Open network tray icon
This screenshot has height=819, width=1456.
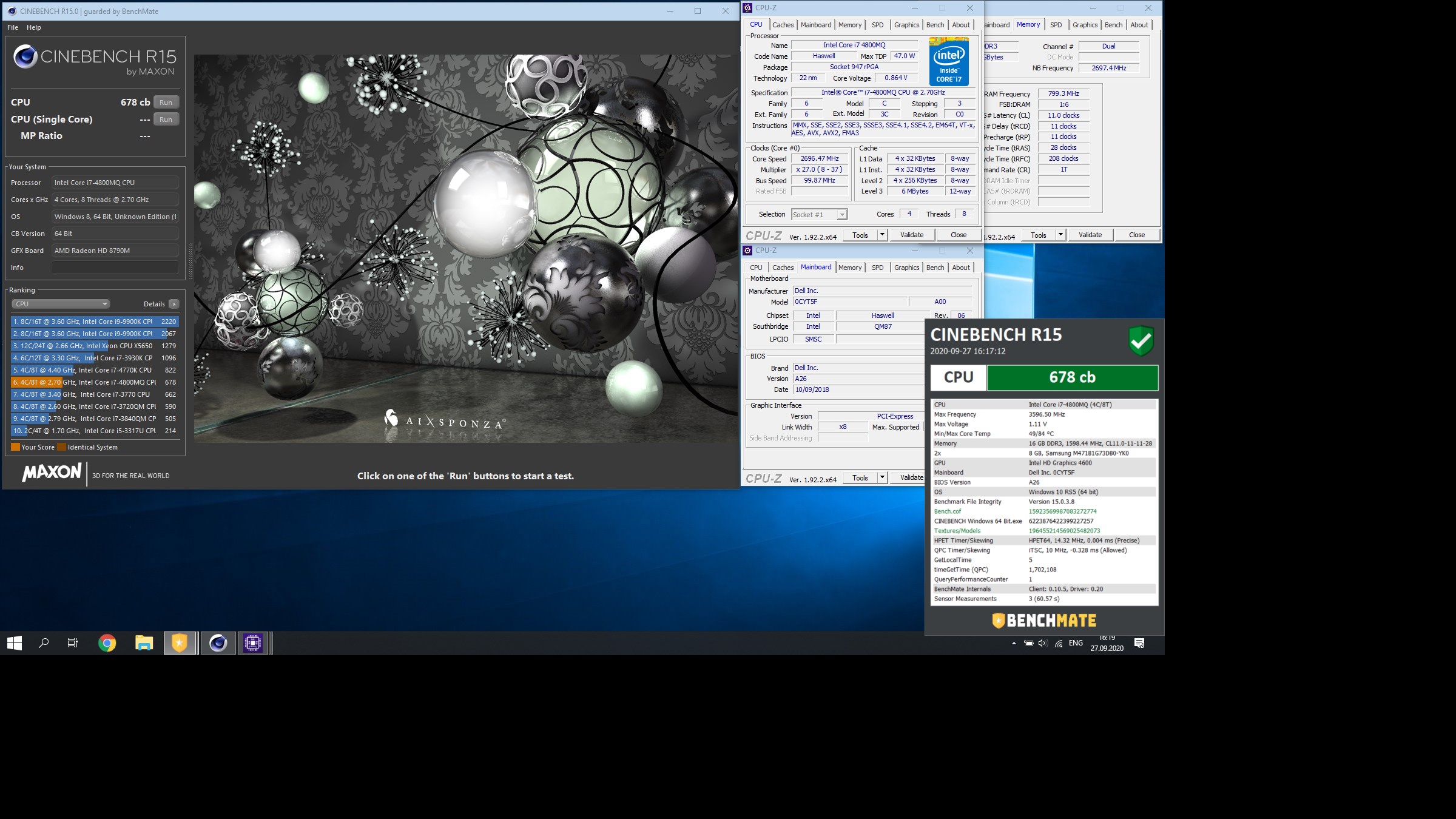pyautogui.click(x=1059, y=644)
